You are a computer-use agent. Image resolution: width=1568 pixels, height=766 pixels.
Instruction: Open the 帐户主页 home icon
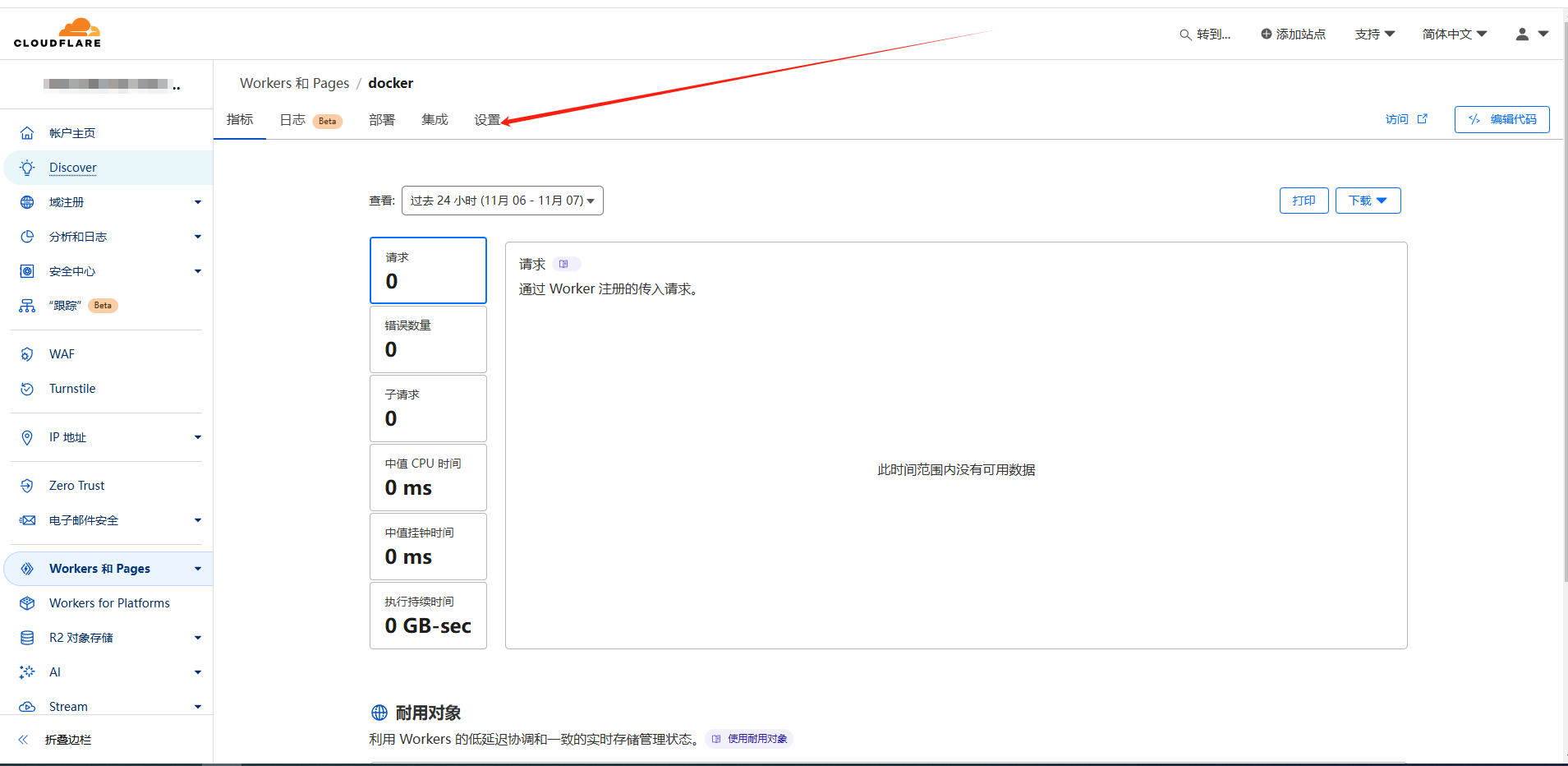click(27, 133)
